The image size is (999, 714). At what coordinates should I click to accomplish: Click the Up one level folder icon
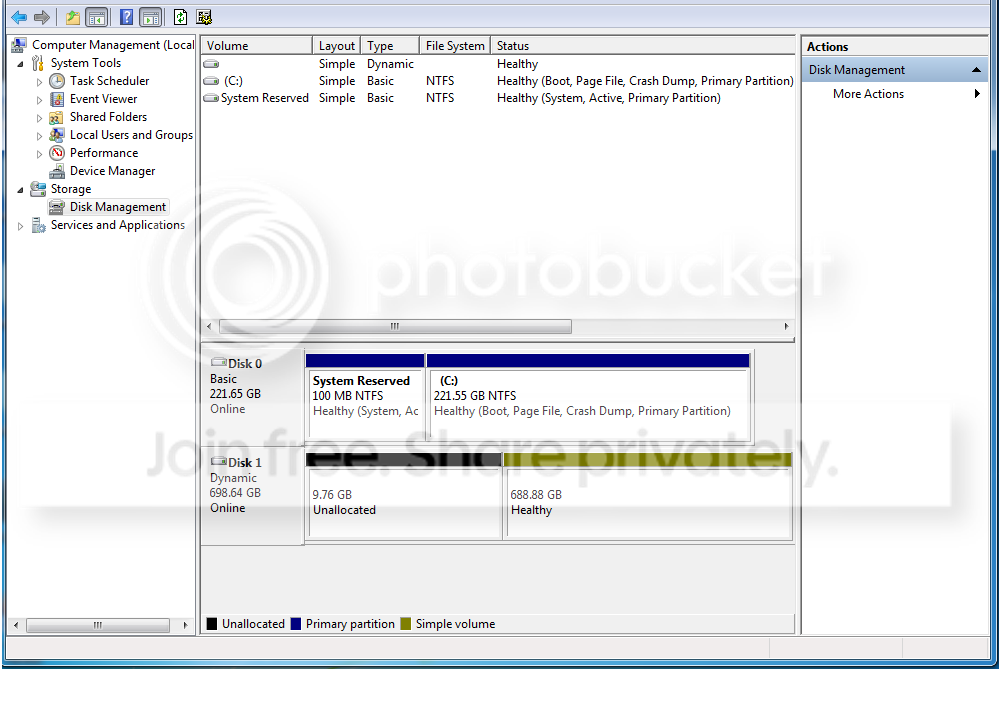pos(73,17)
